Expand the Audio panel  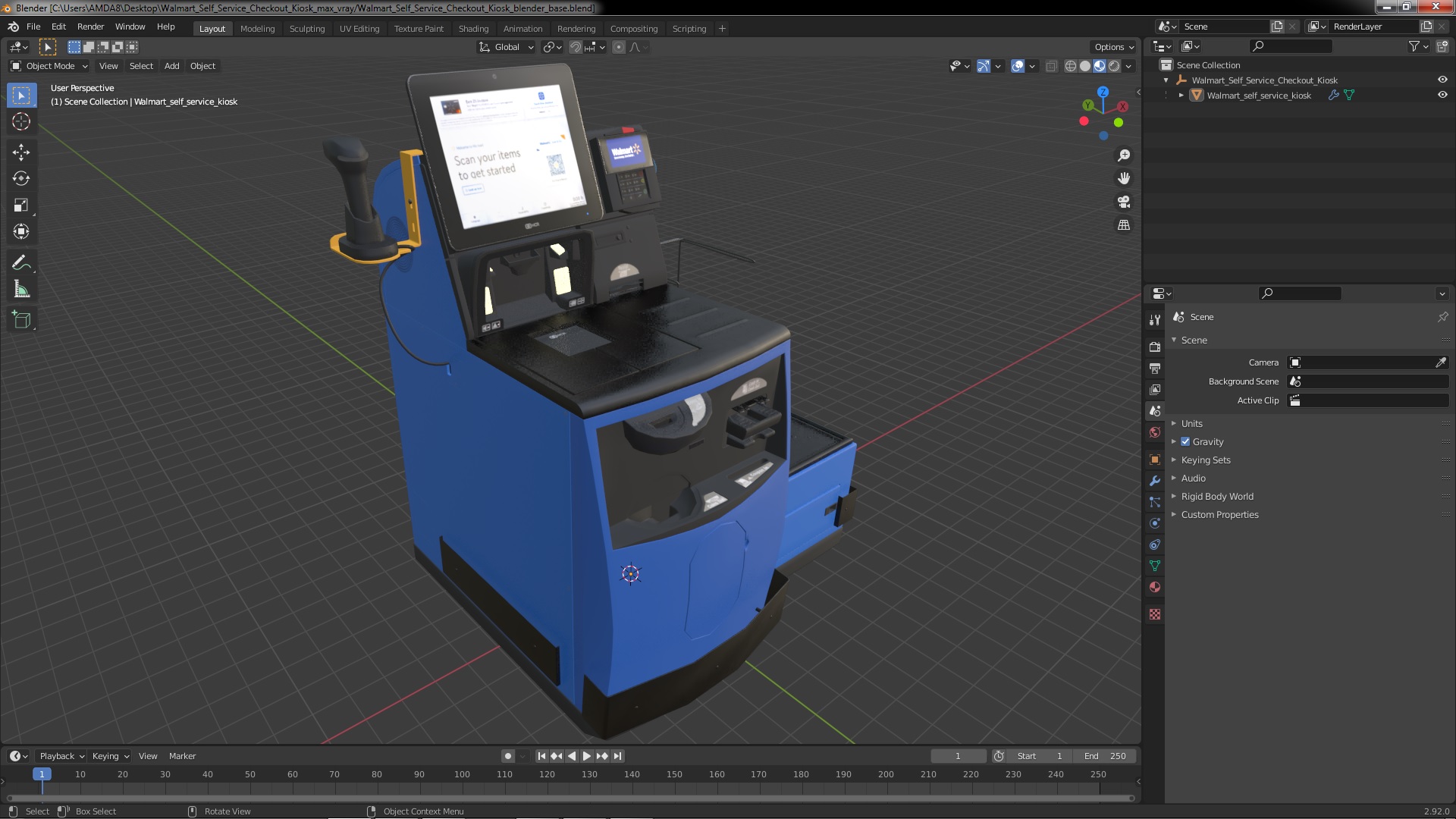(1193, 478)
